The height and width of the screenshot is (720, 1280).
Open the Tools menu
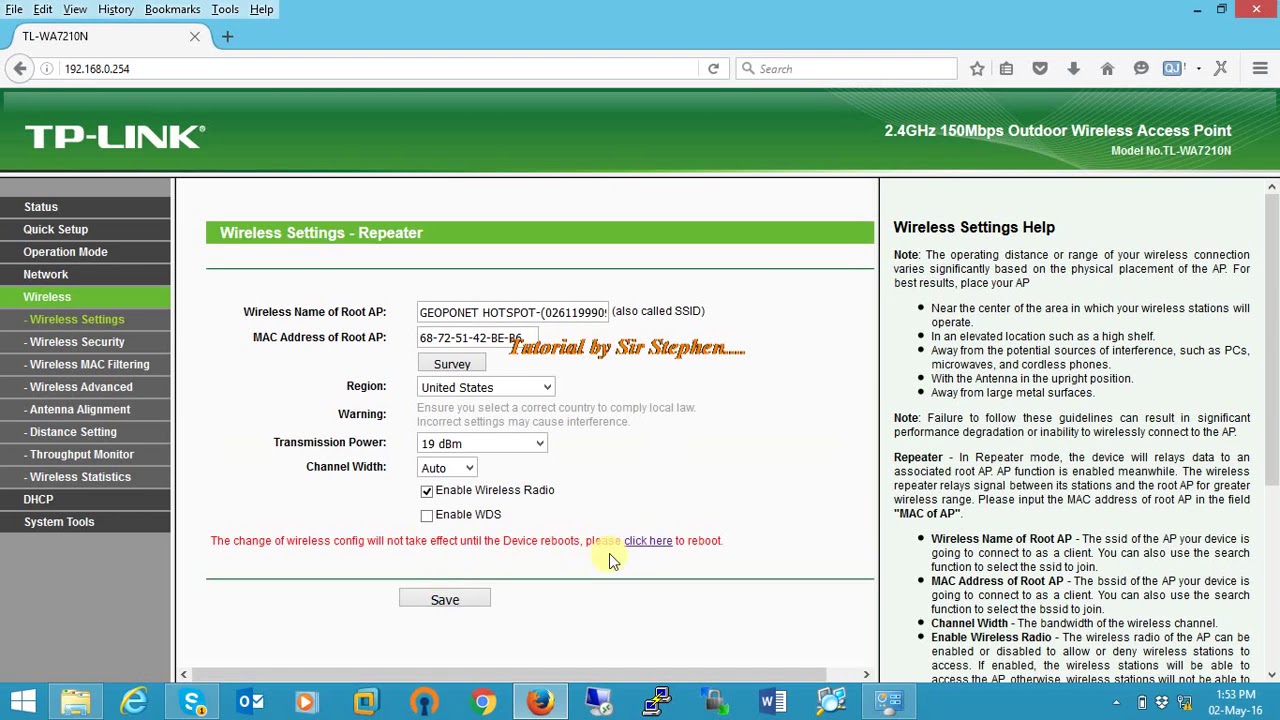pyautogui.click(x=225, y=9)
